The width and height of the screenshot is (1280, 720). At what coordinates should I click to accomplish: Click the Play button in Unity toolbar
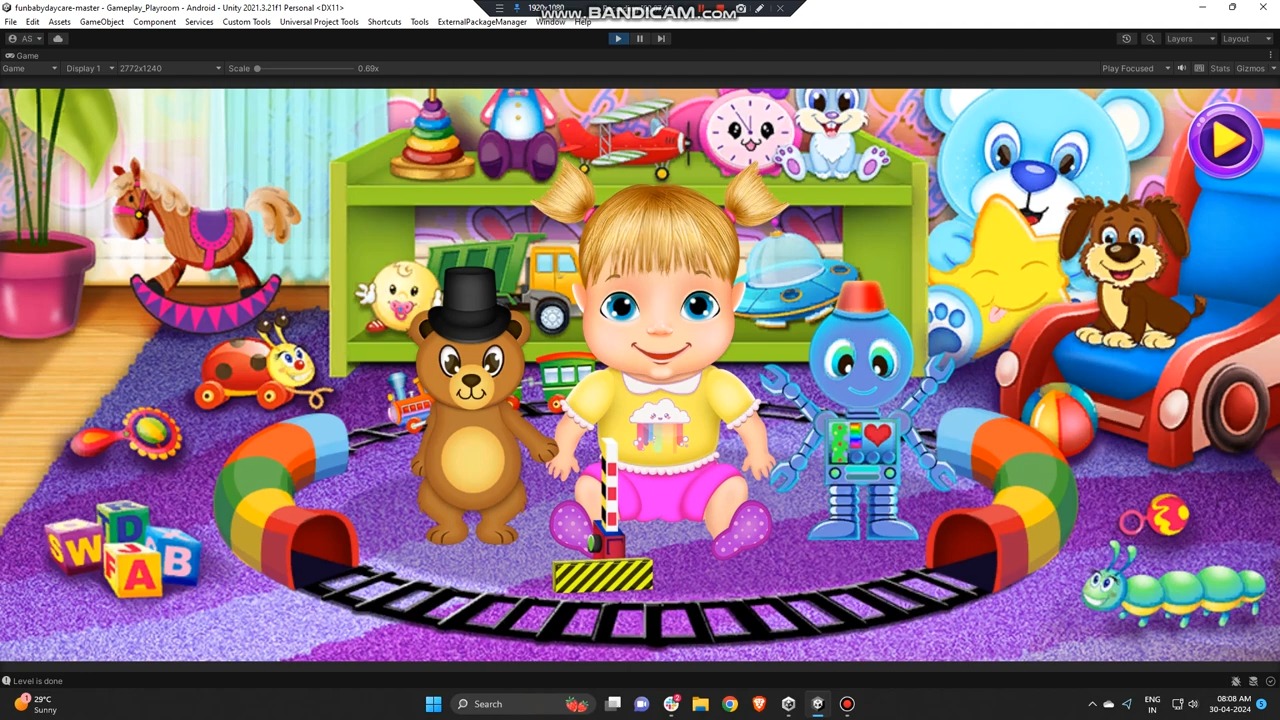click(618, 39)
